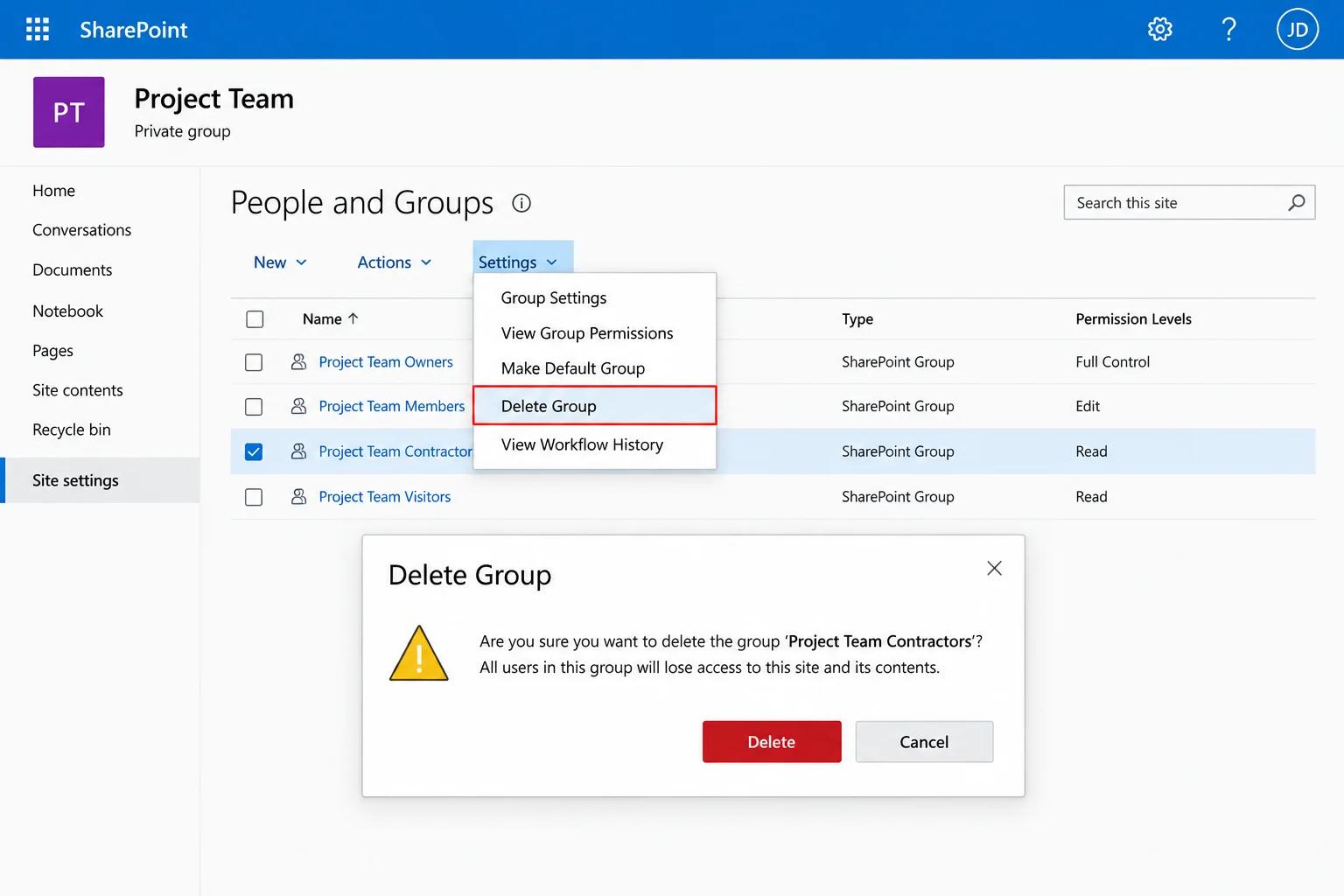Viewport: 1344px width, 896px height.
Task: Open Site contents in the left navigation
Action: [78, 390]
